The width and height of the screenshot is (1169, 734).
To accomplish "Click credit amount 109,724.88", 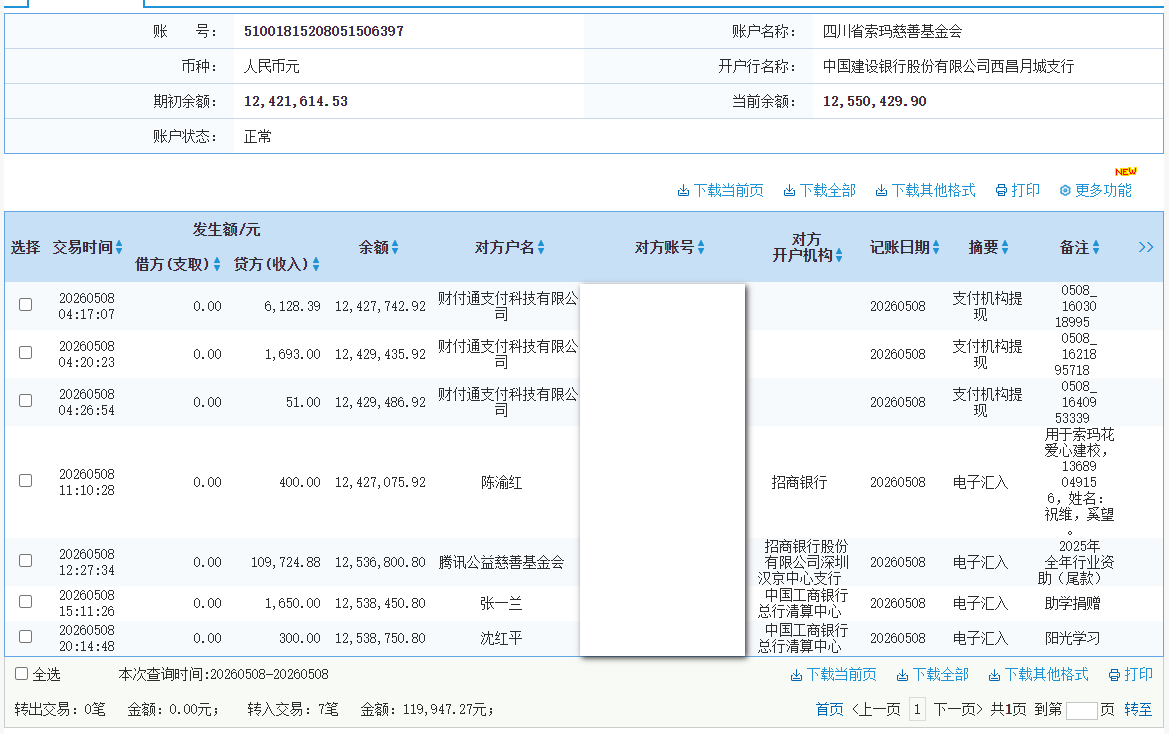I will tap(286, 562).
